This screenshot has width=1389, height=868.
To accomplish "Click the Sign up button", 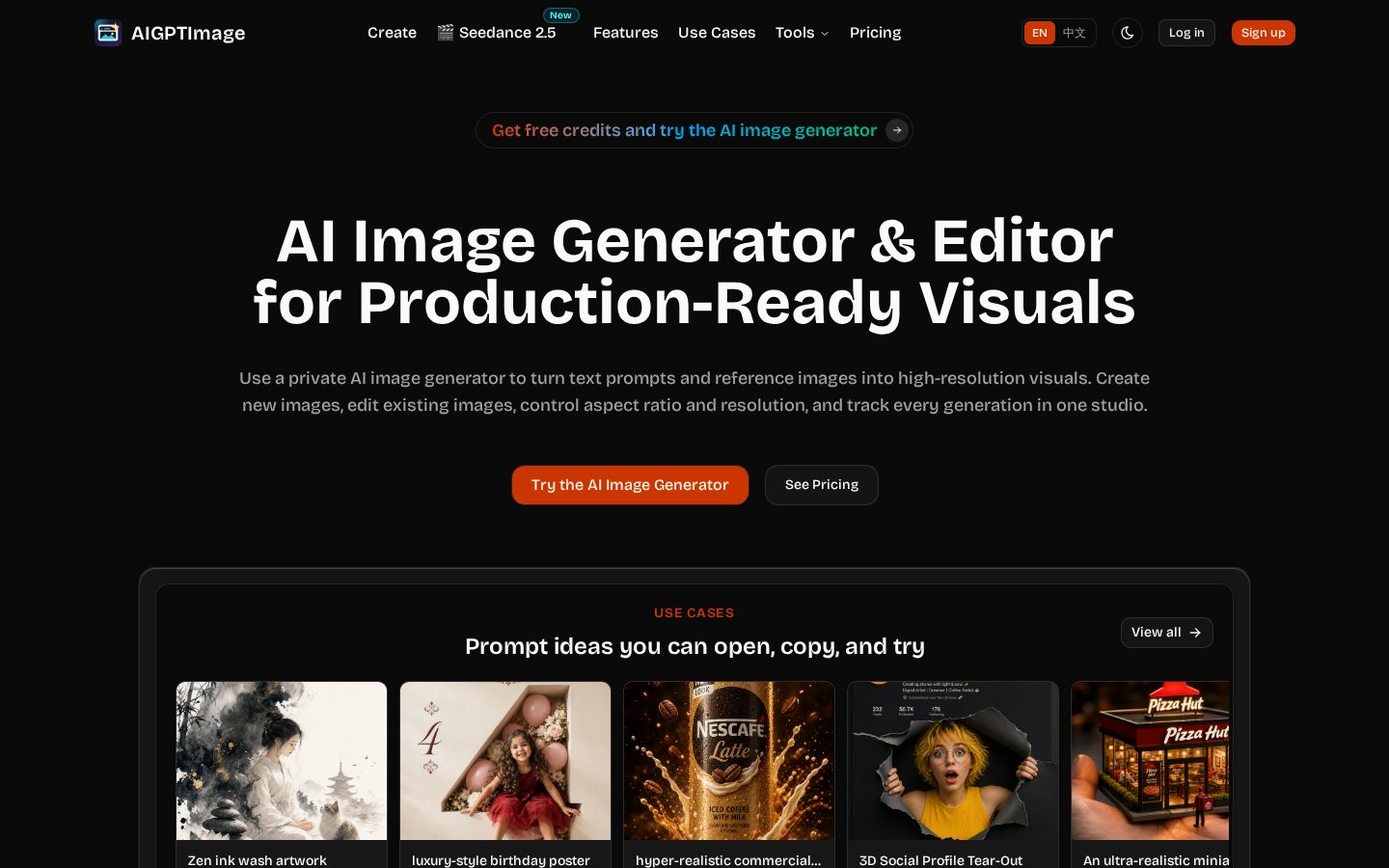I will (1263, 33).
